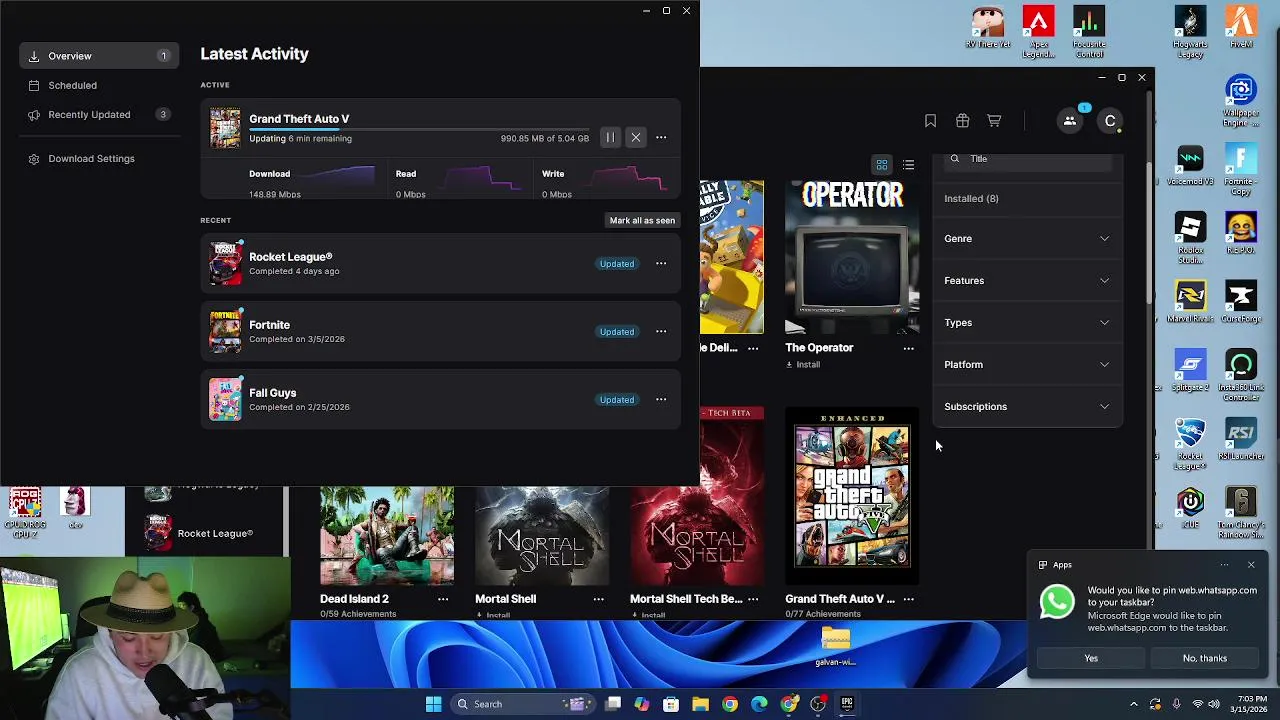1280x720 pixels.
Task: Open Epic Games Launcher taskbar icon
Action: tap(847, 704)
